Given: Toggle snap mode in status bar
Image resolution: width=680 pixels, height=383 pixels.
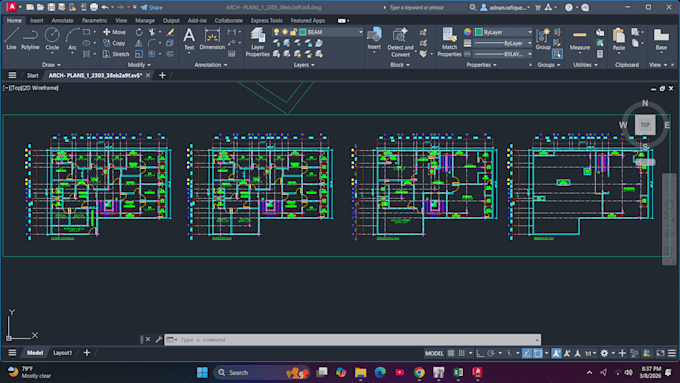Looking at the screenshot, I should point(461,353).
